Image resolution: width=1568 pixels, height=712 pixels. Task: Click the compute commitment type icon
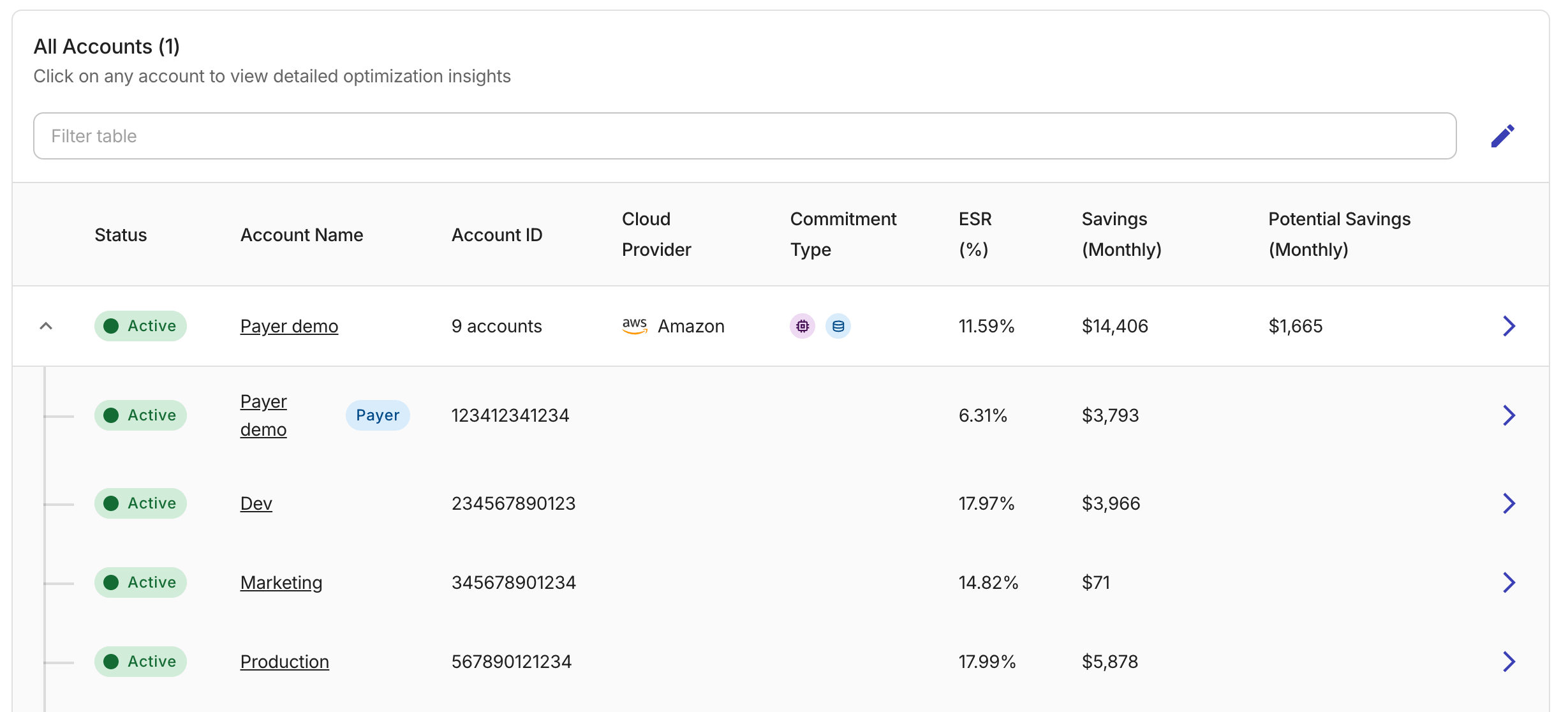802,326
